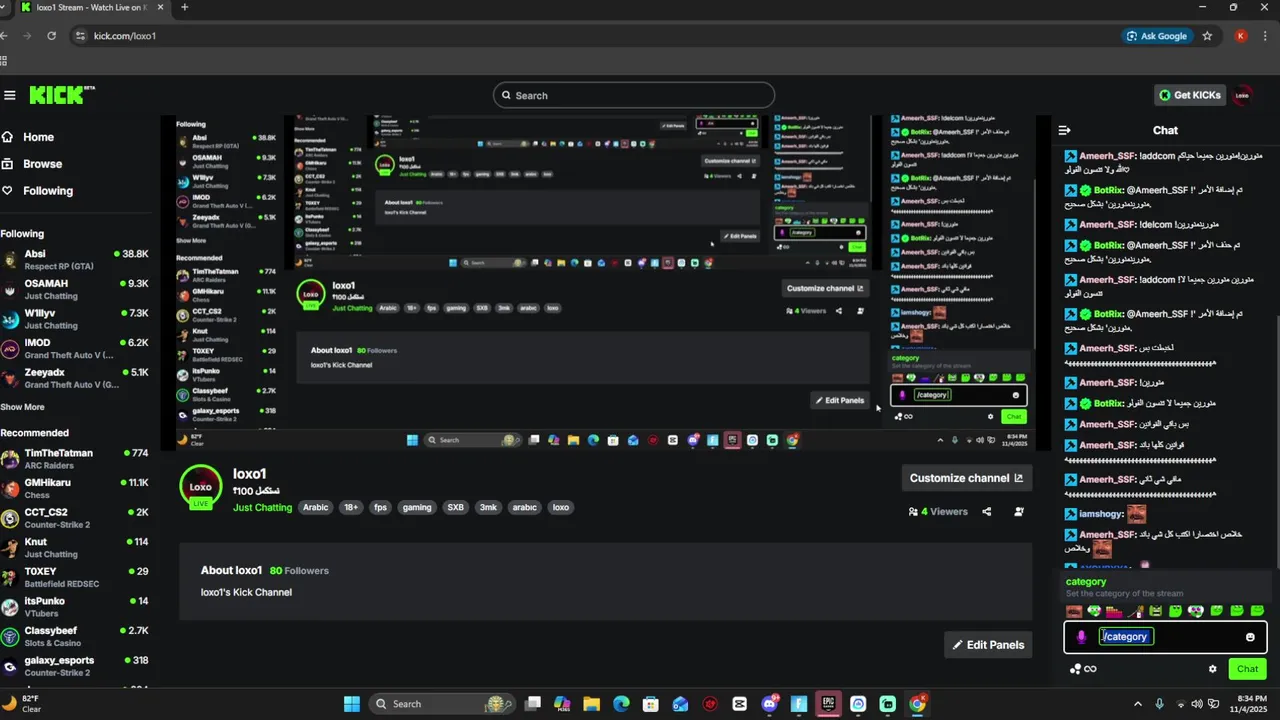Click the 18+ tag under channel name

tap(351, 507)
